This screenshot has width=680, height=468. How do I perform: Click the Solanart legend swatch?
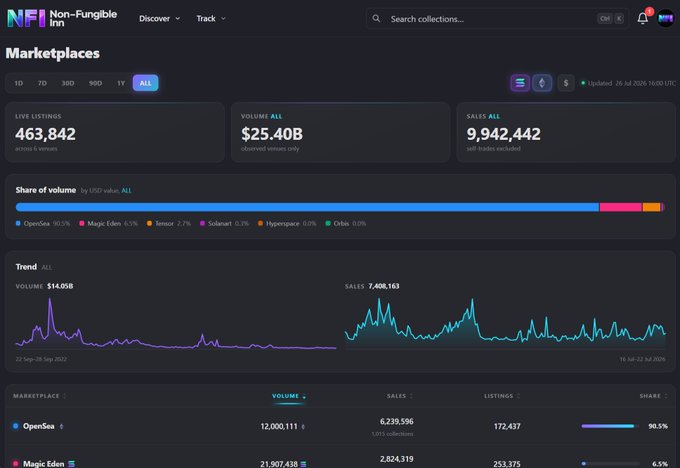tap(203, 223)
